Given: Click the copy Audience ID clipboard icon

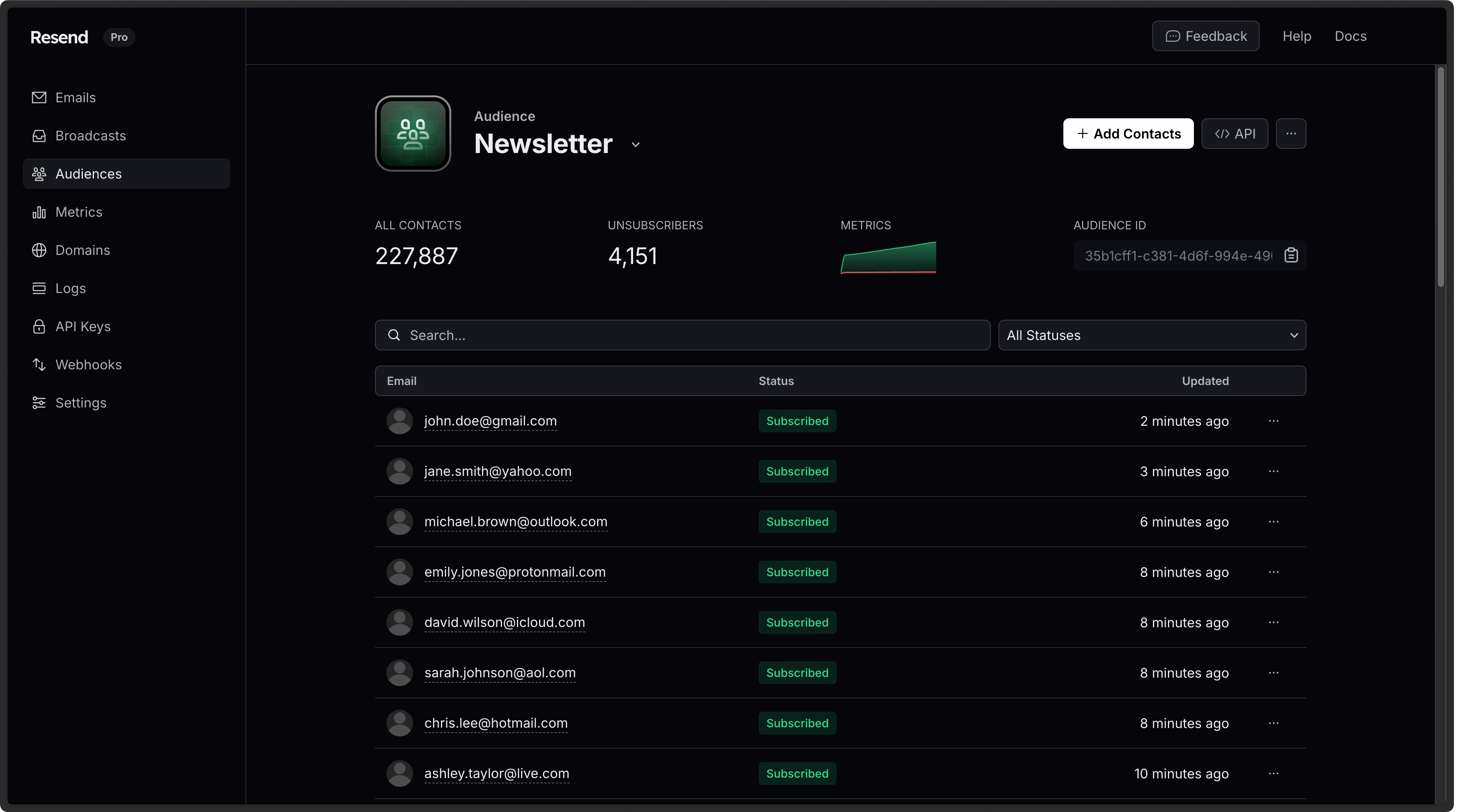Looking at the screenshot, I should [x=1291, y=255].
